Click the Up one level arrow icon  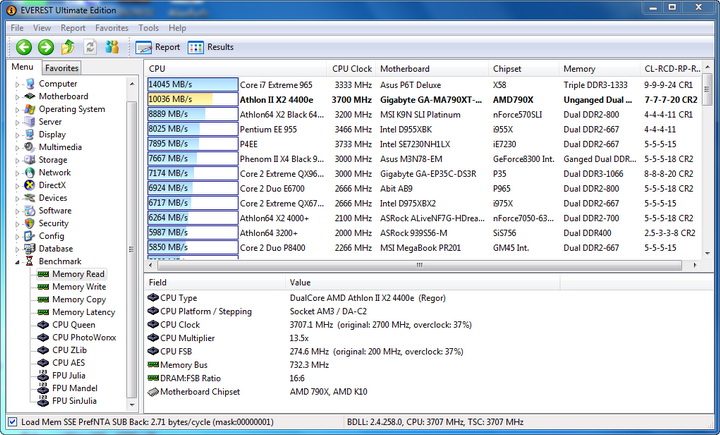(68, 47)
